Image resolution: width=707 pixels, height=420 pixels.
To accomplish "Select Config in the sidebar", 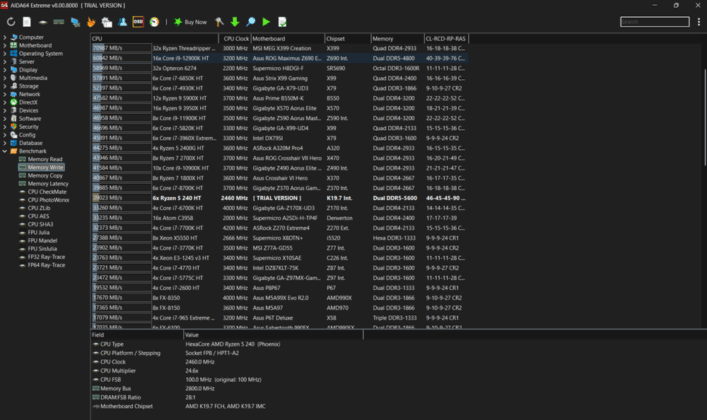I will [27, 135].
